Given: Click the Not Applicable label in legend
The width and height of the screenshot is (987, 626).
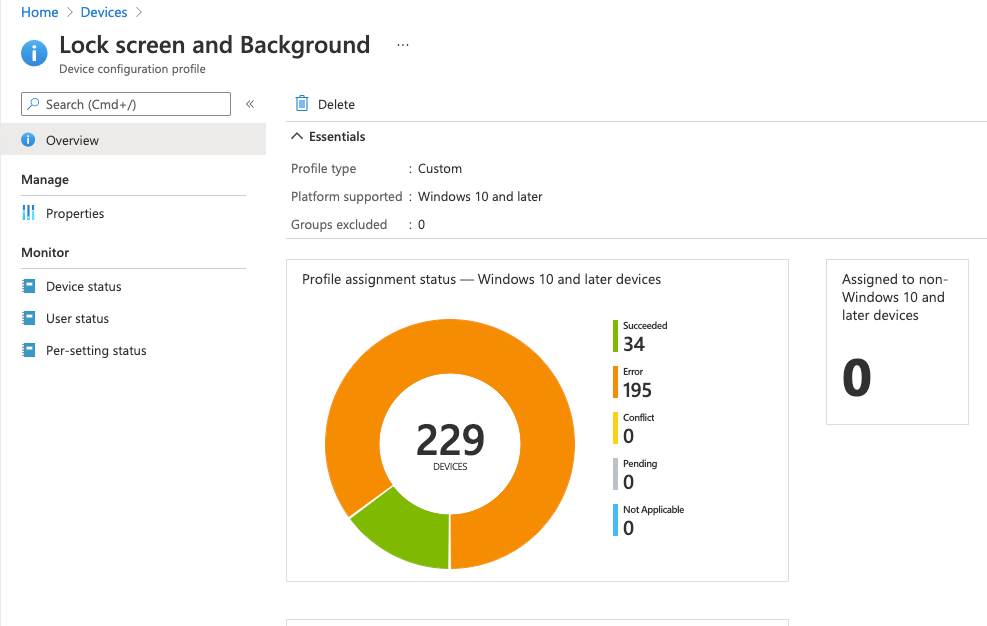Looking at the screenshot, I should point(653,509).
